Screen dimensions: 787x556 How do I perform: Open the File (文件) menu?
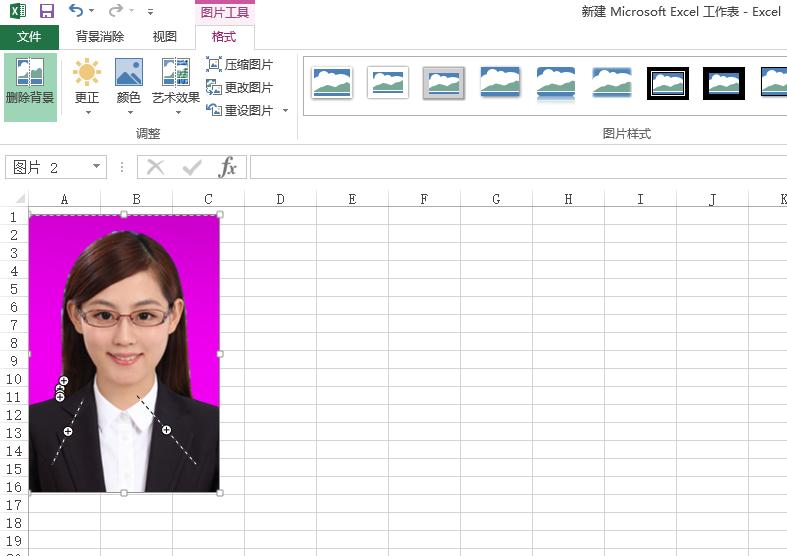30,37
